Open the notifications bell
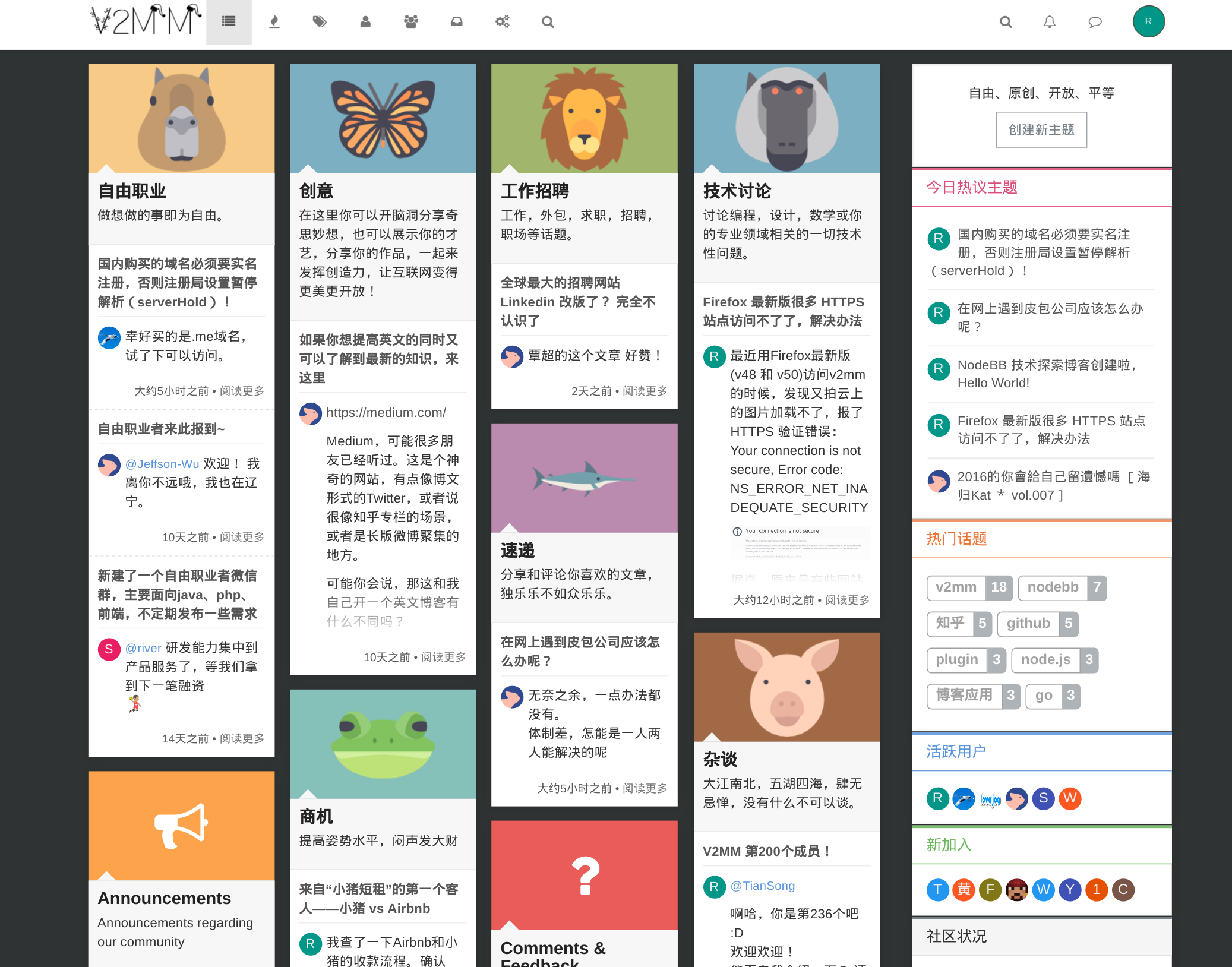The image size is (1232, 967). [1049, 21]
